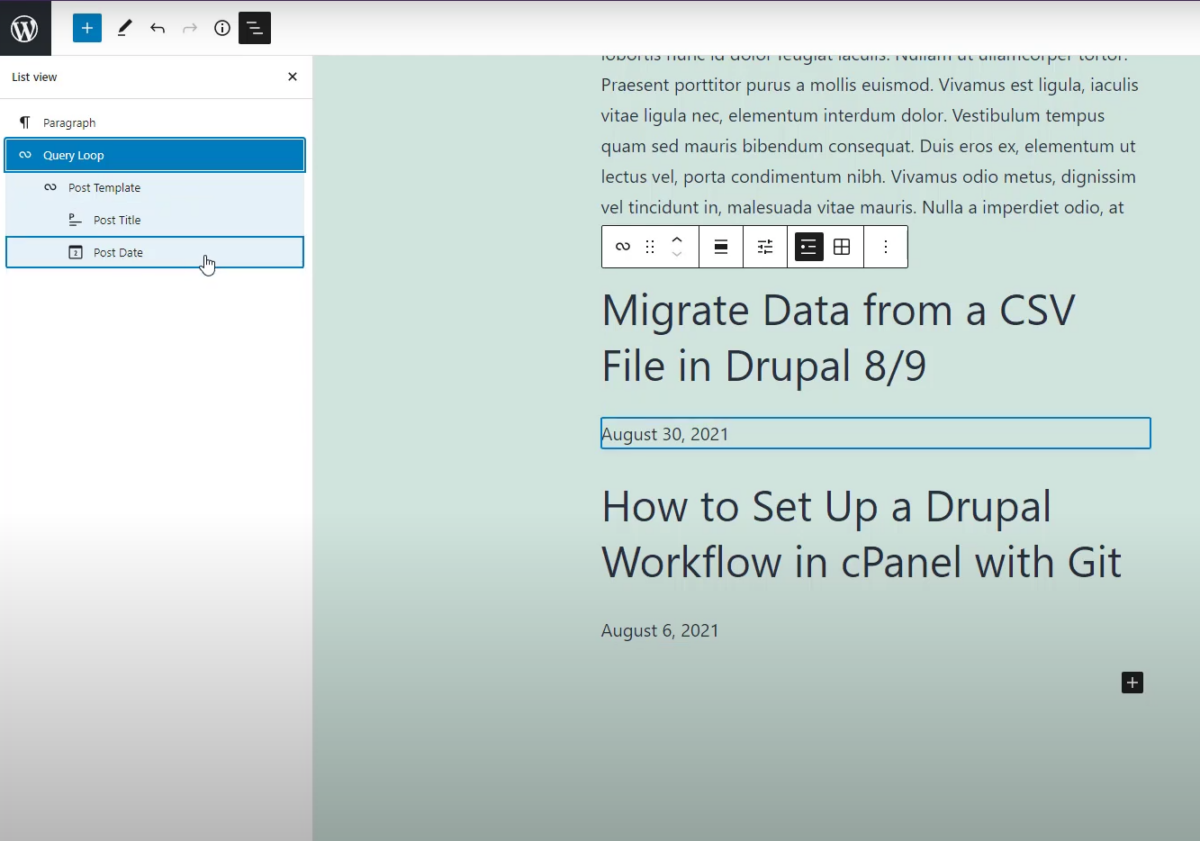Select Paragraph in the list view
The image size is (1200, 841).
(155, 123)
